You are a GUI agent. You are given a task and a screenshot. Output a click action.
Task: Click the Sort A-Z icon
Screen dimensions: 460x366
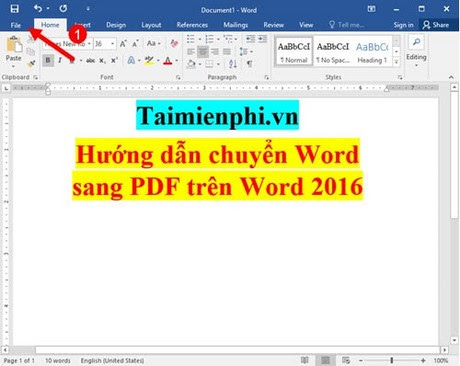[233, 63]
